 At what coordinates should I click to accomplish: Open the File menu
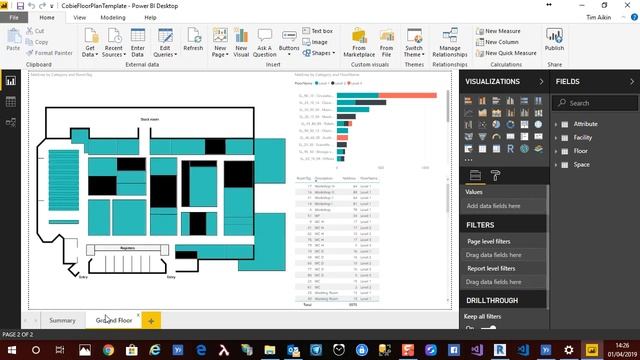coord(14,18)
